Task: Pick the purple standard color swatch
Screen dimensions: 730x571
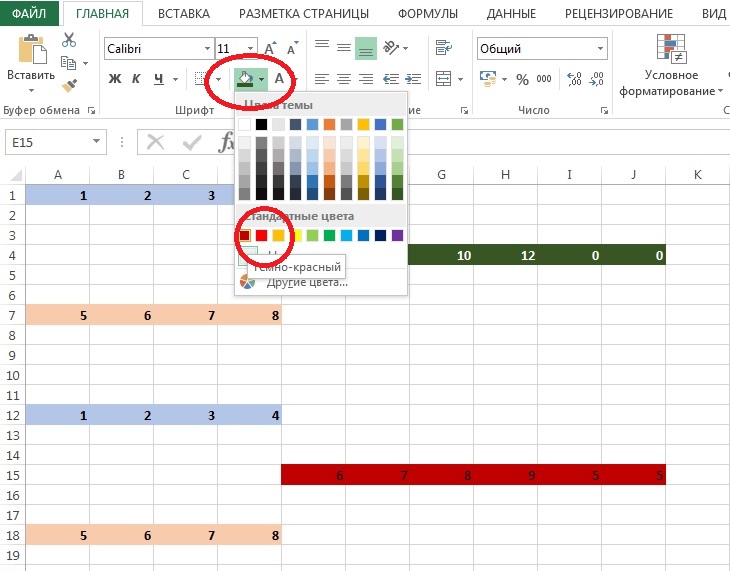Action: (397, 235)
